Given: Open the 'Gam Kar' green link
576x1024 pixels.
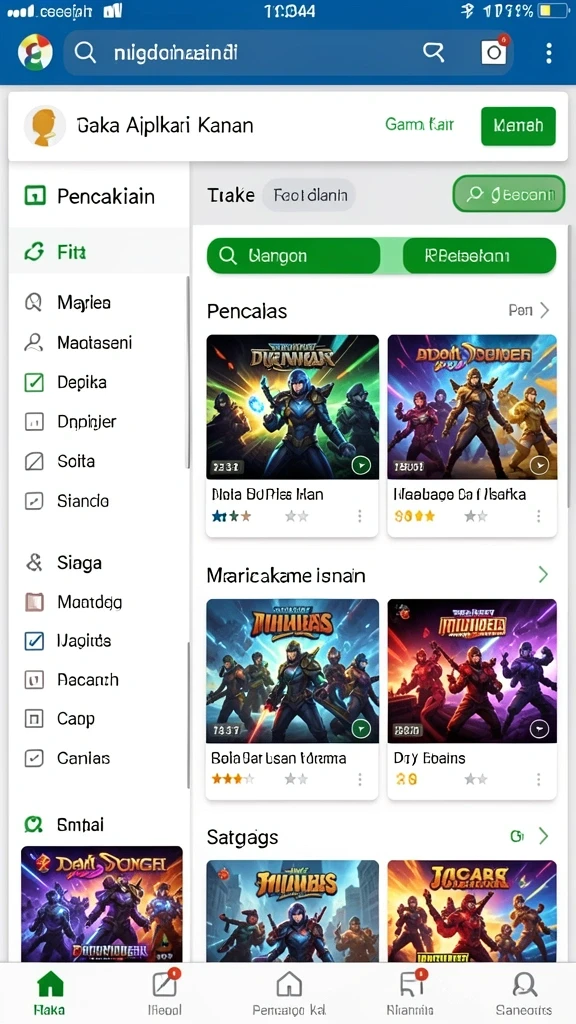Looking at the screenshot, I should point(419,124).
